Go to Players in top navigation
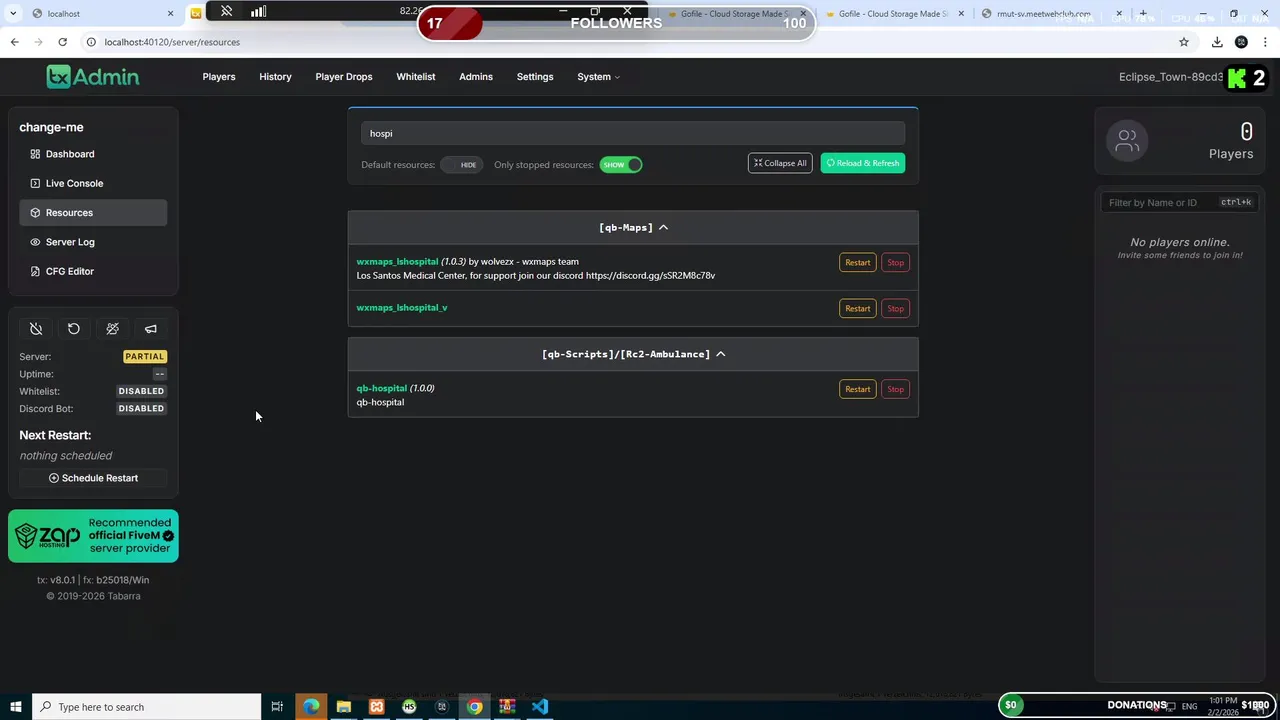 (x=219, y=77)
